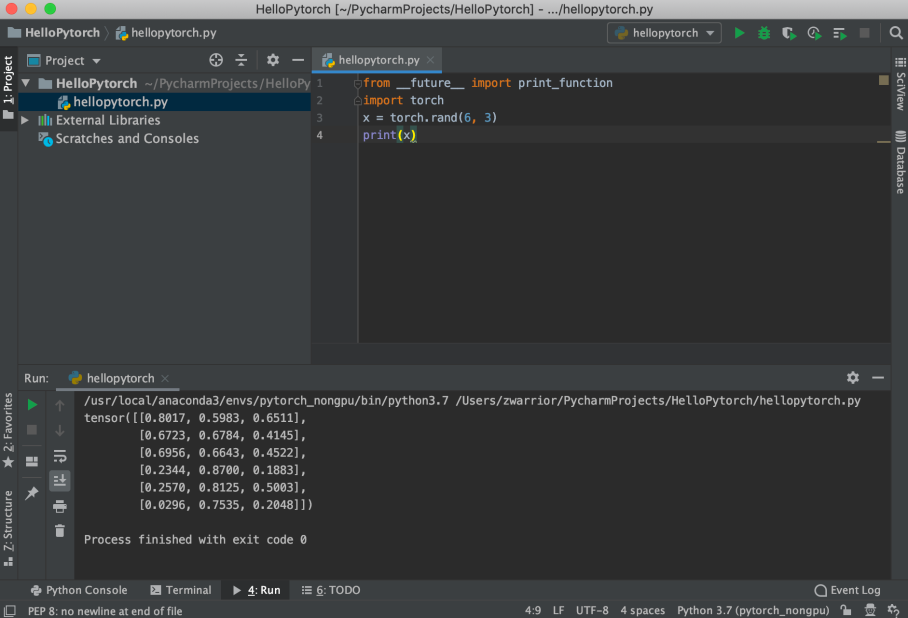Start debugging with the bug icon

pyautogui.click(x=763, y=33)
